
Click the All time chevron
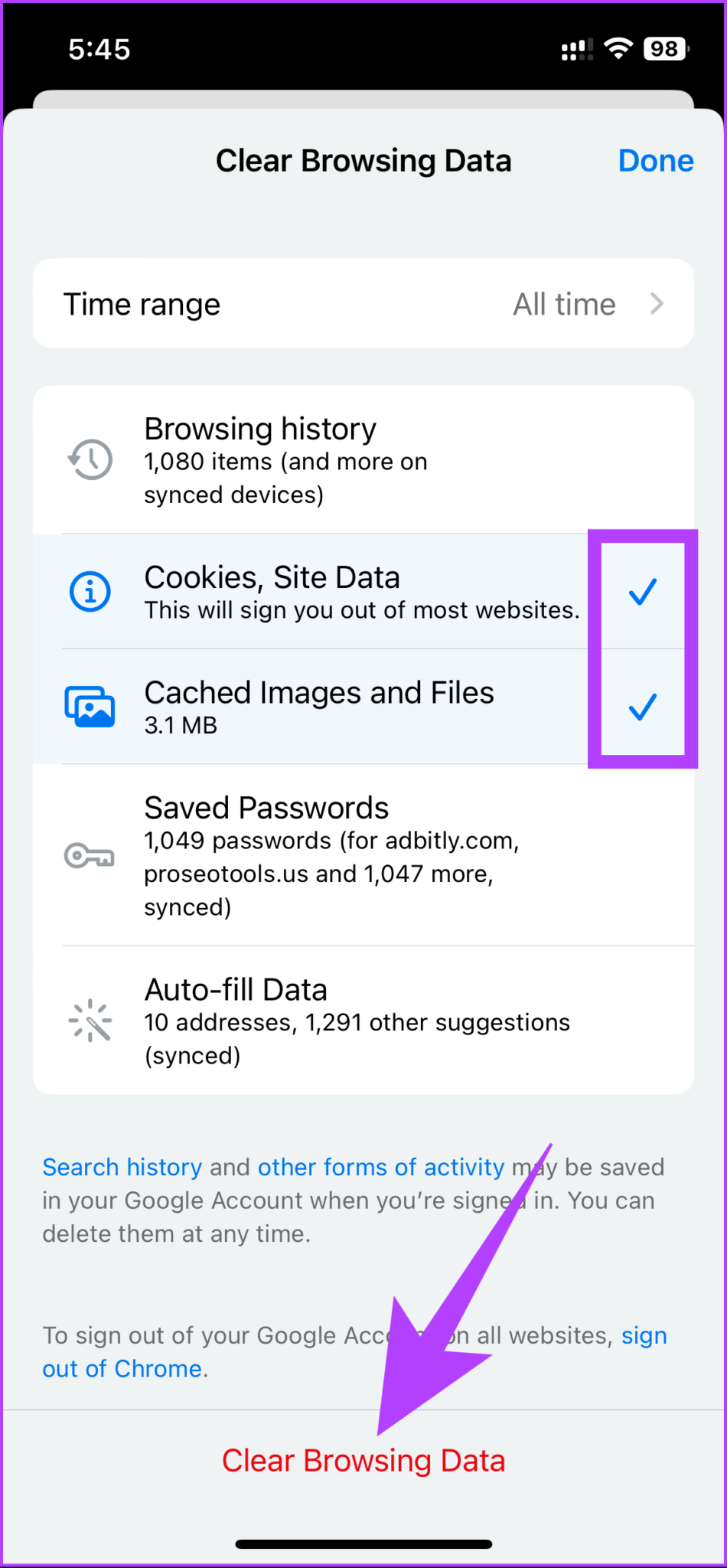point(656,303)
